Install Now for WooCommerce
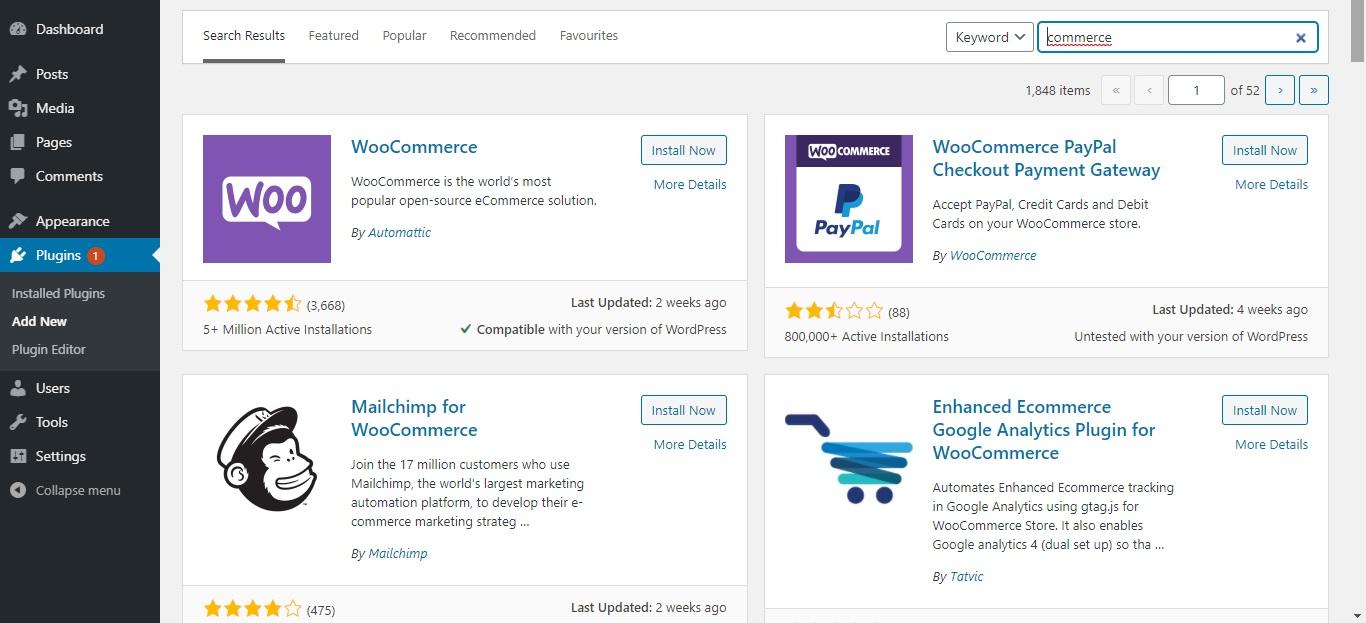This screenshot has width=1366, height=623. click(683, 150)
